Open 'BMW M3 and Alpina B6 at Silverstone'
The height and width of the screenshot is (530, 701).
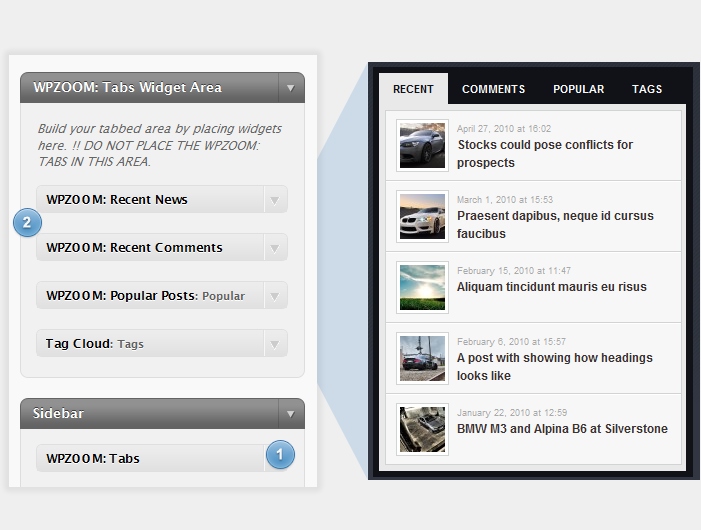coord(562,429)
